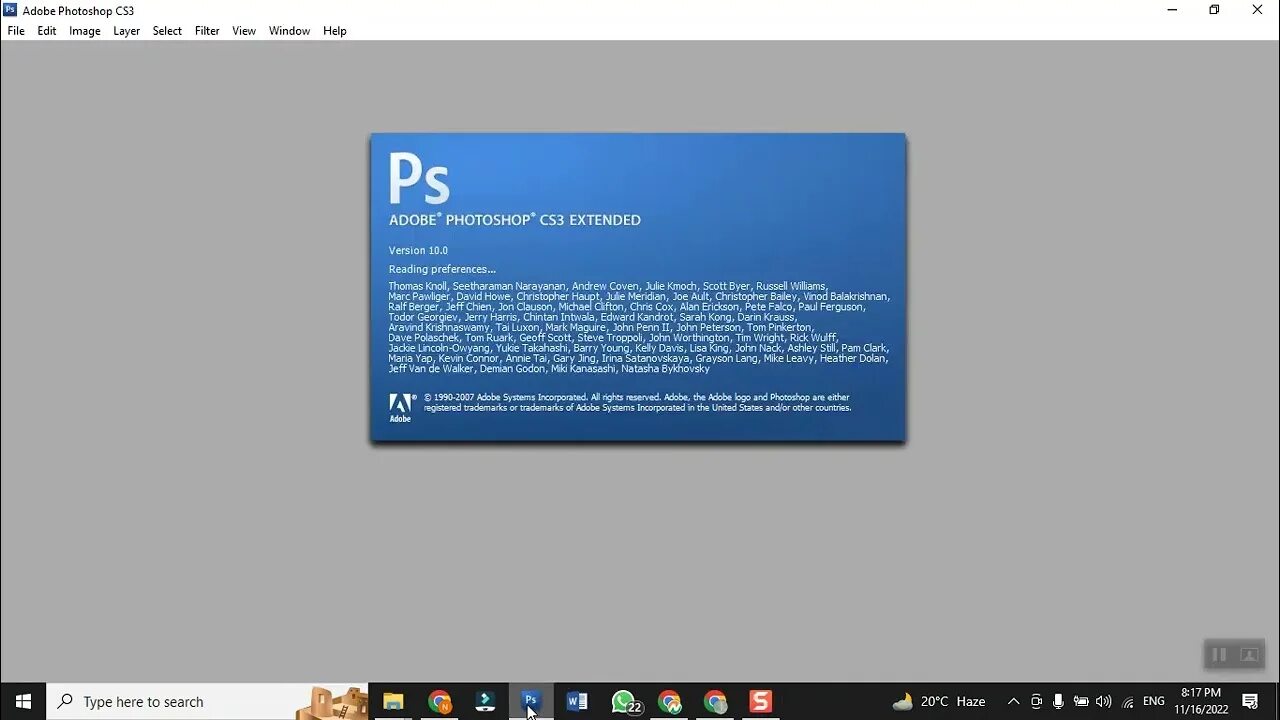Image resolution: width=1280 pixels, height=720 pixels.
Task: Click the Photoshop icon in the taskbar
Action: [x=531, y=702]
